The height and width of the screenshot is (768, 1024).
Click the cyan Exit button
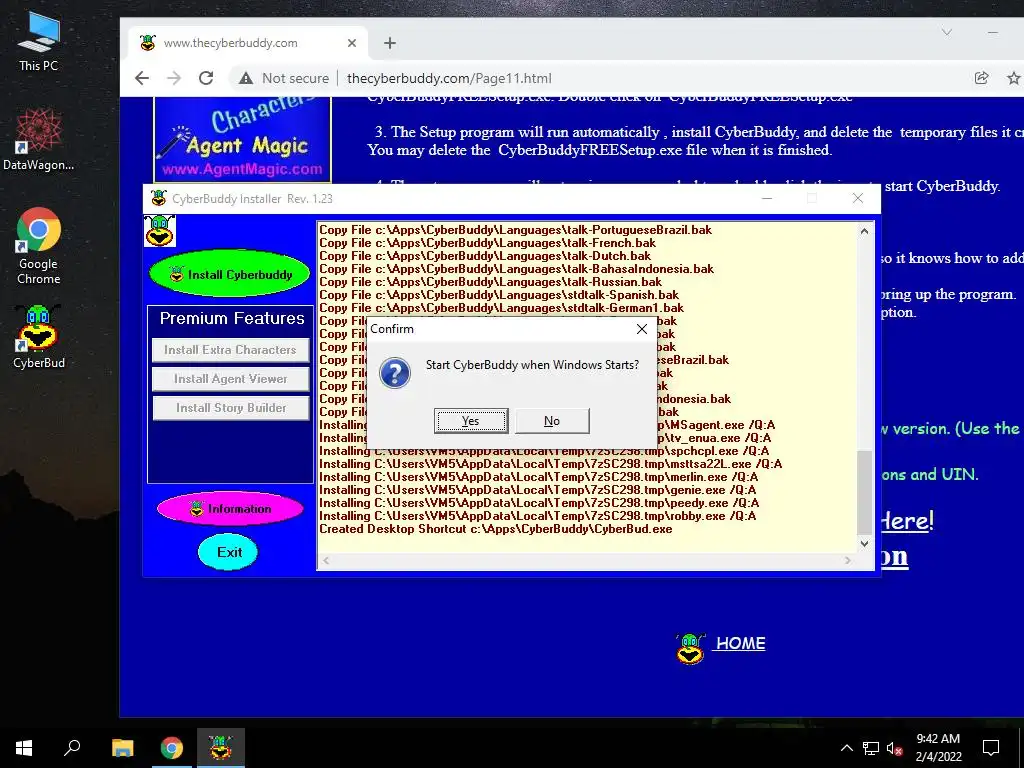coord(228,552)
